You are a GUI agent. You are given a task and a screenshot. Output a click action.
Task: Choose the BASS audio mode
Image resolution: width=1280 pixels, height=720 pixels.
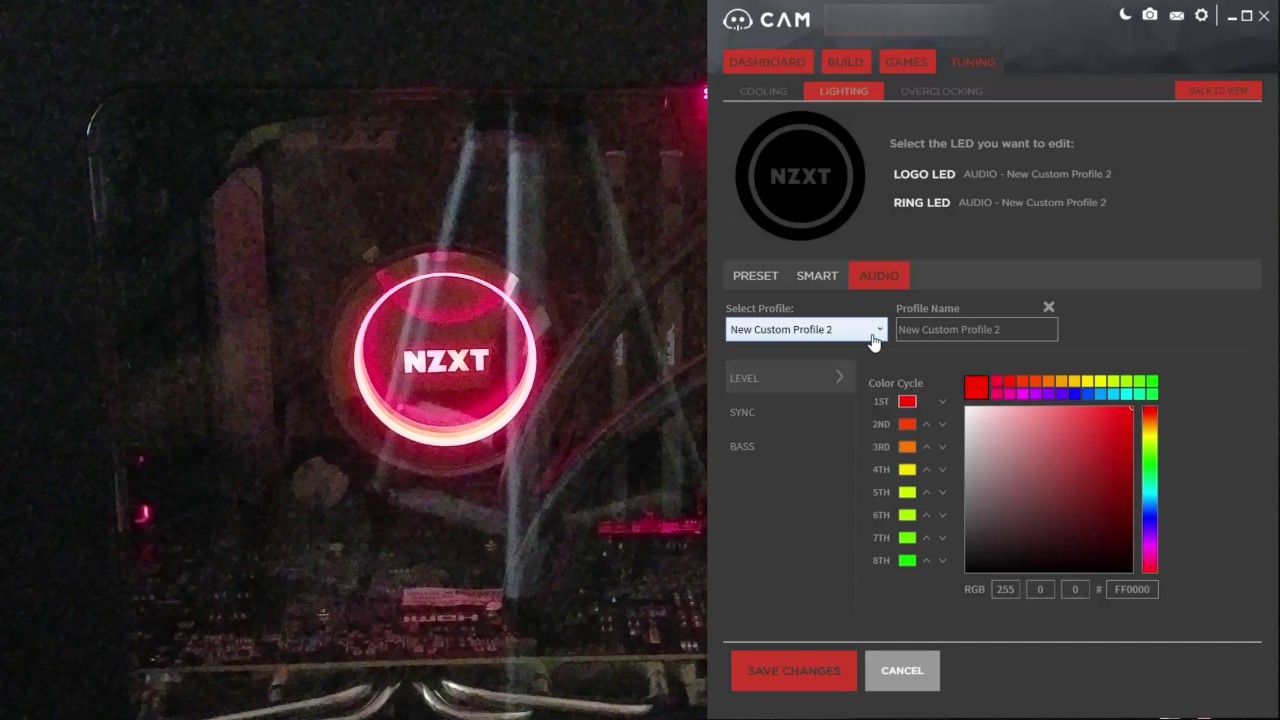[x=742, y=446]
